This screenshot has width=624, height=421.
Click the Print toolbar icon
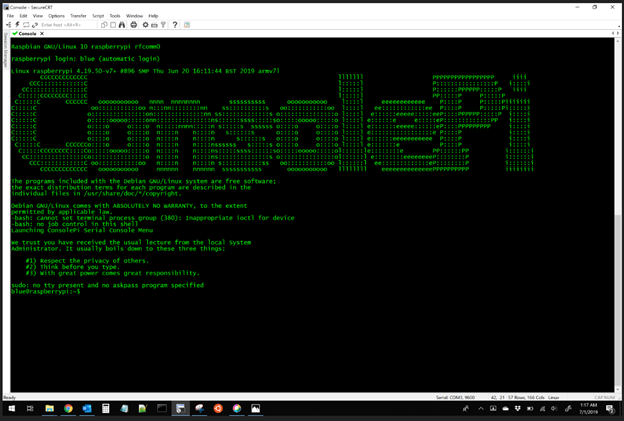click(134, 25)
